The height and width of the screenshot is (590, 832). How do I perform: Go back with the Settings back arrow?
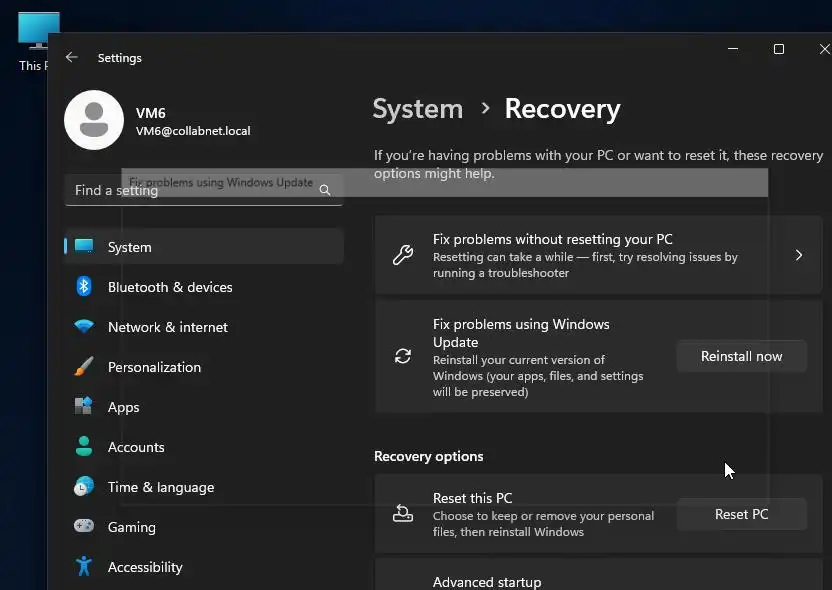pos(72,57)
